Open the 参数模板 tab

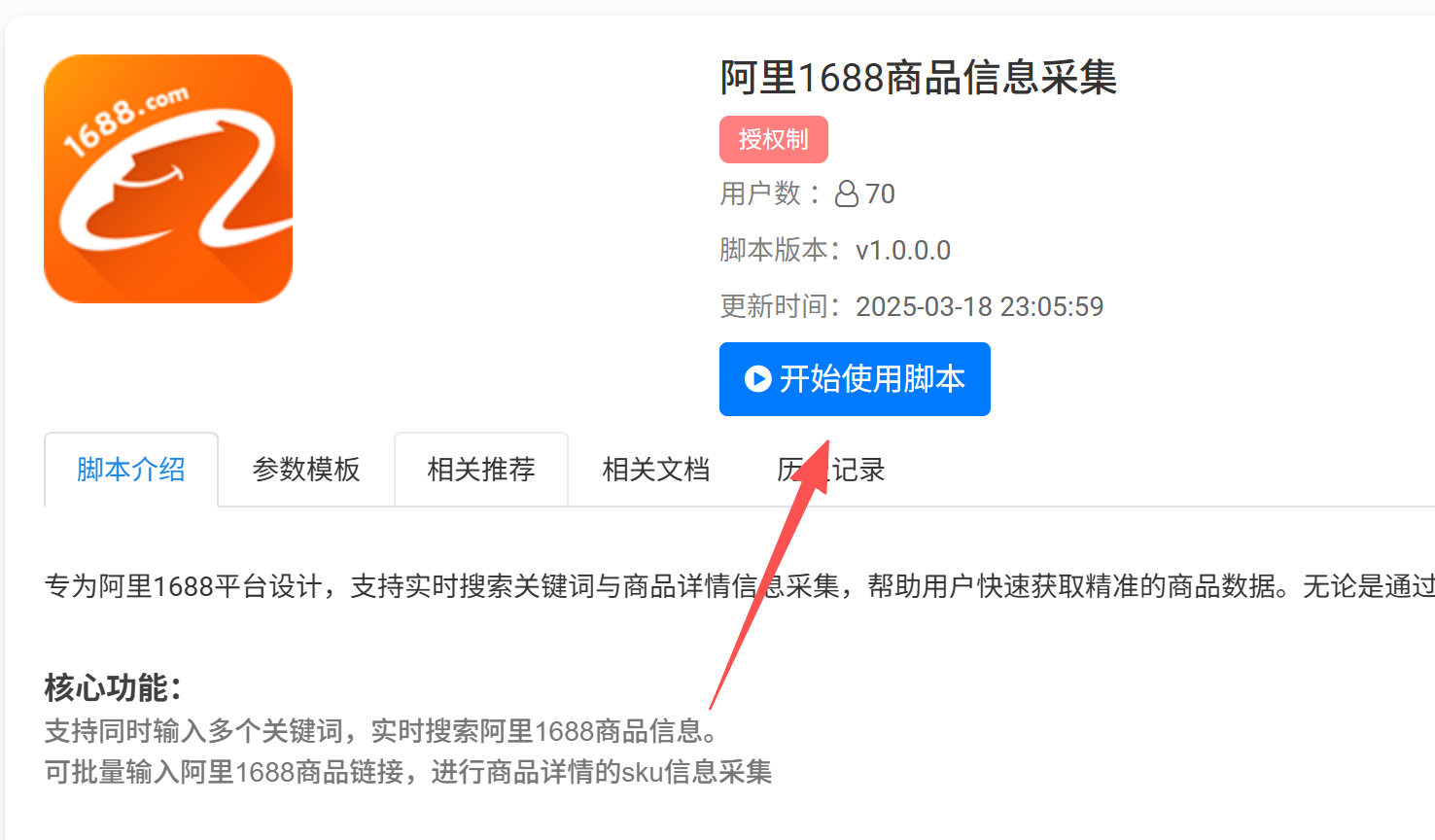306,470
